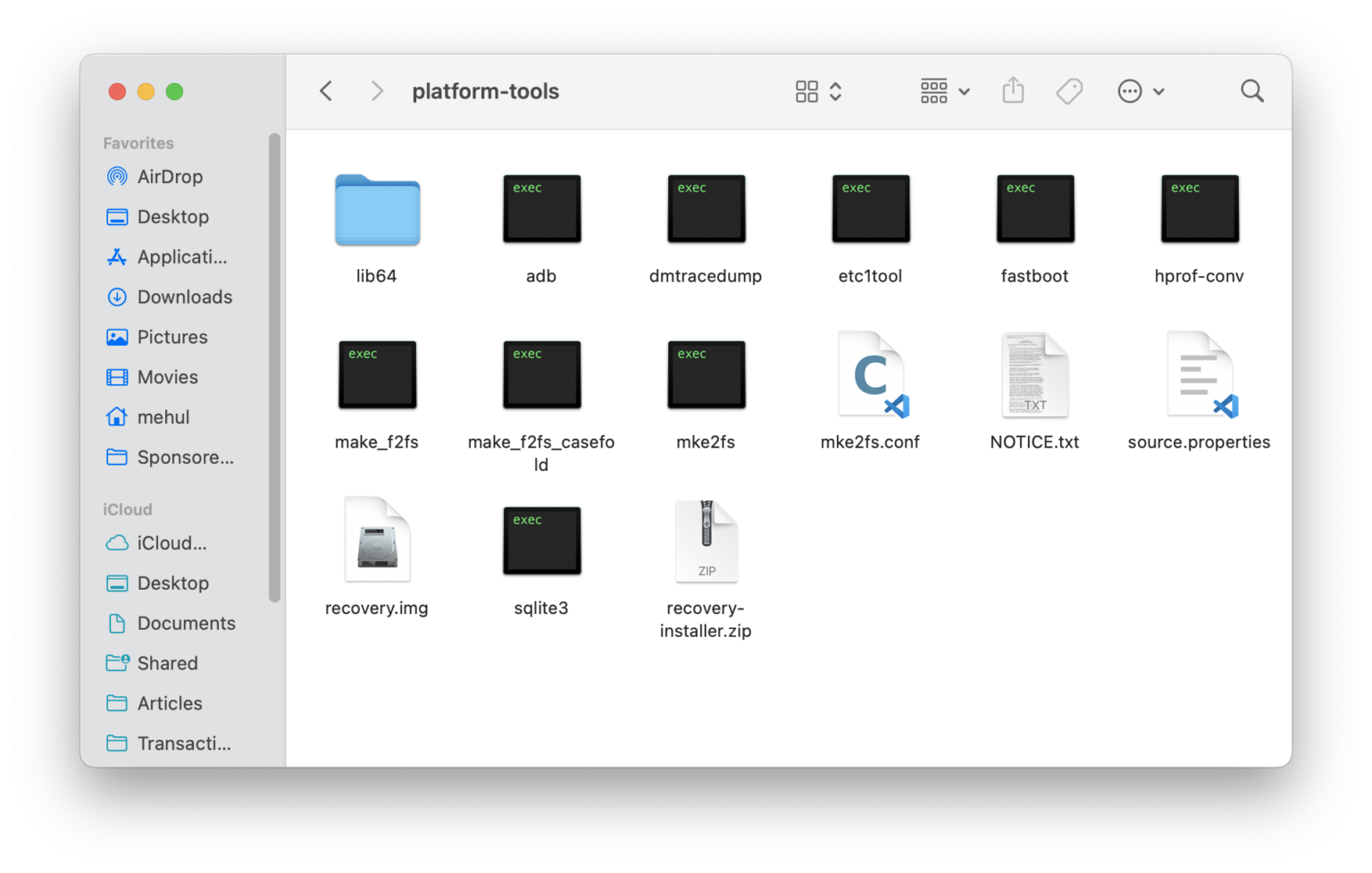Open the recovery-installer.zip archive
The height and width of the screenshot is (873, 1372).
[706, 541]
